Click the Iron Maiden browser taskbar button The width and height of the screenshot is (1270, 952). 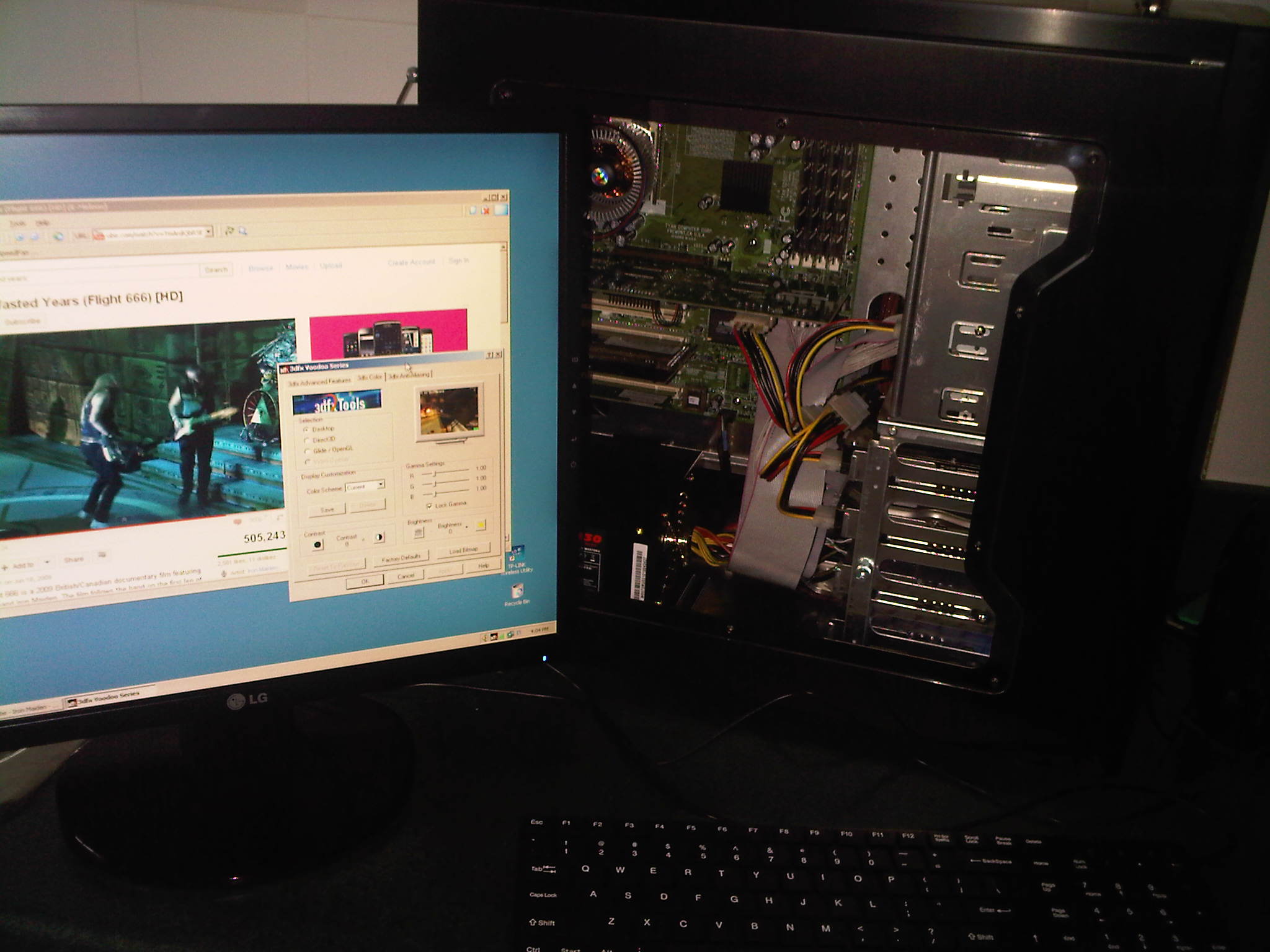[30, 708]
